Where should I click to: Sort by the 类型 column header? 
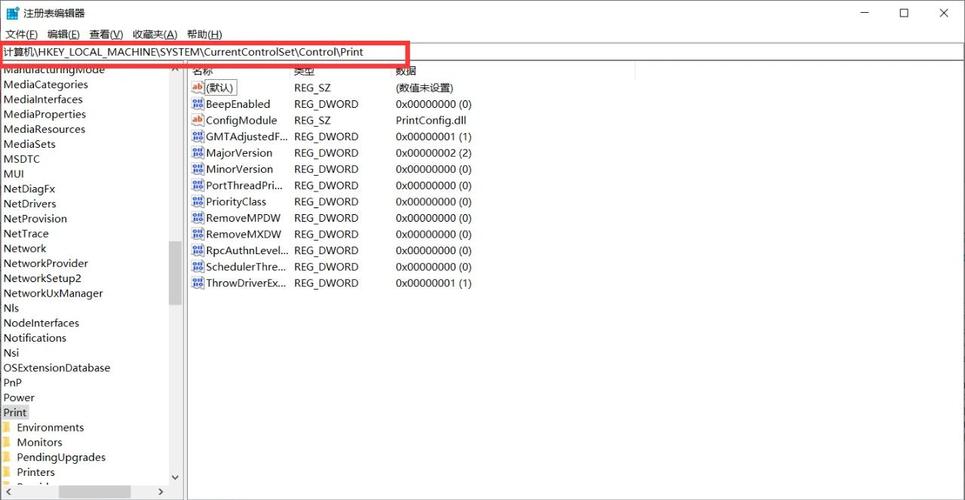pyautogui.click(x=304, y=71)
